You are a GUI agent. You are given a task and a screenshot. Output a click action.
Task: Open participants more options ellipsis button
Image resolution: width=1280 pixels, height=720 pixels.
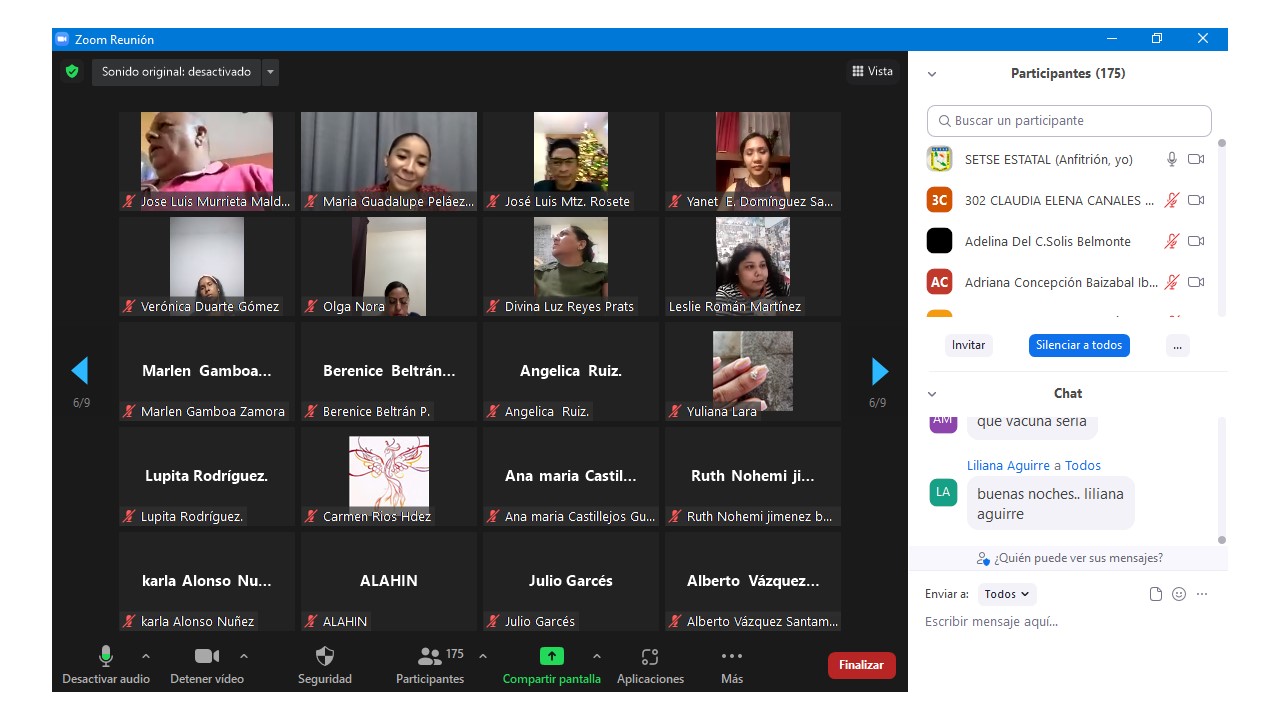(1178, 345)
